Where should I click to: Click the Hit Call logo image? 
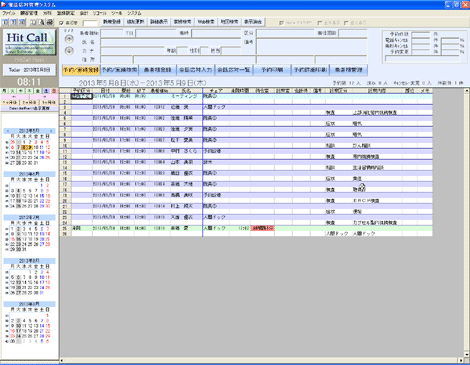(x=29, y=43)
